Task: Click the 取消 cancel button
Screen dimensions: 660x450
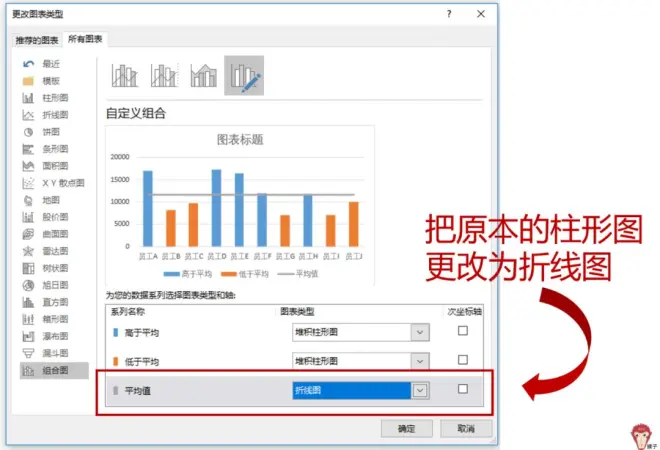Action: [466, 429]
